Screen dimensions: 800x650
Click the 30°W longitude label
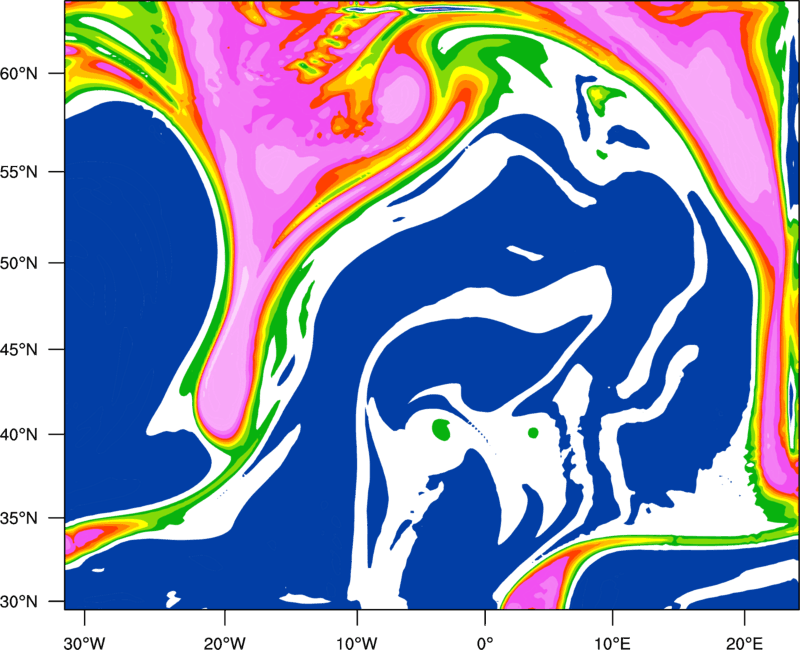(x=84, y=642)
